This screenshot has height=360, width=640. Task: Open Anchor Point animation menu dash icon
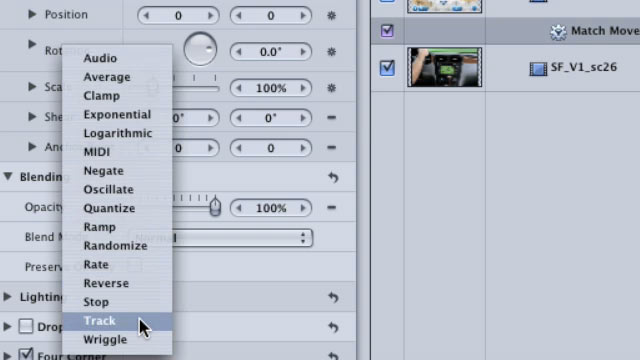pos(331,148)
